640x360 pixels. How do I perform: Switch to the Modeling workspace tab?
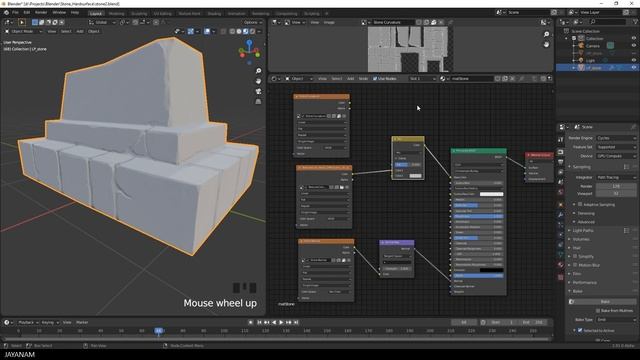tap(116, 13)
